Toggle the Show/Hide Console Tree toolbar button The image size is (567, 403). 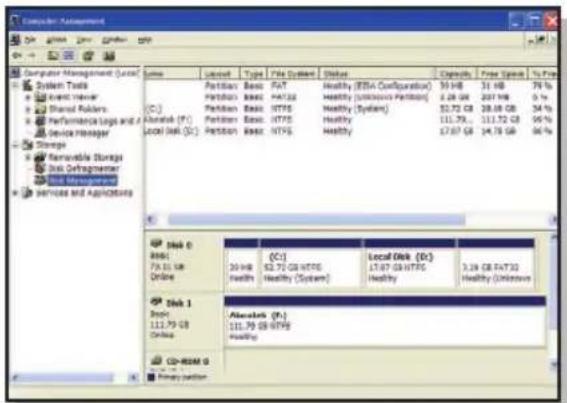[x=69, y=56]
